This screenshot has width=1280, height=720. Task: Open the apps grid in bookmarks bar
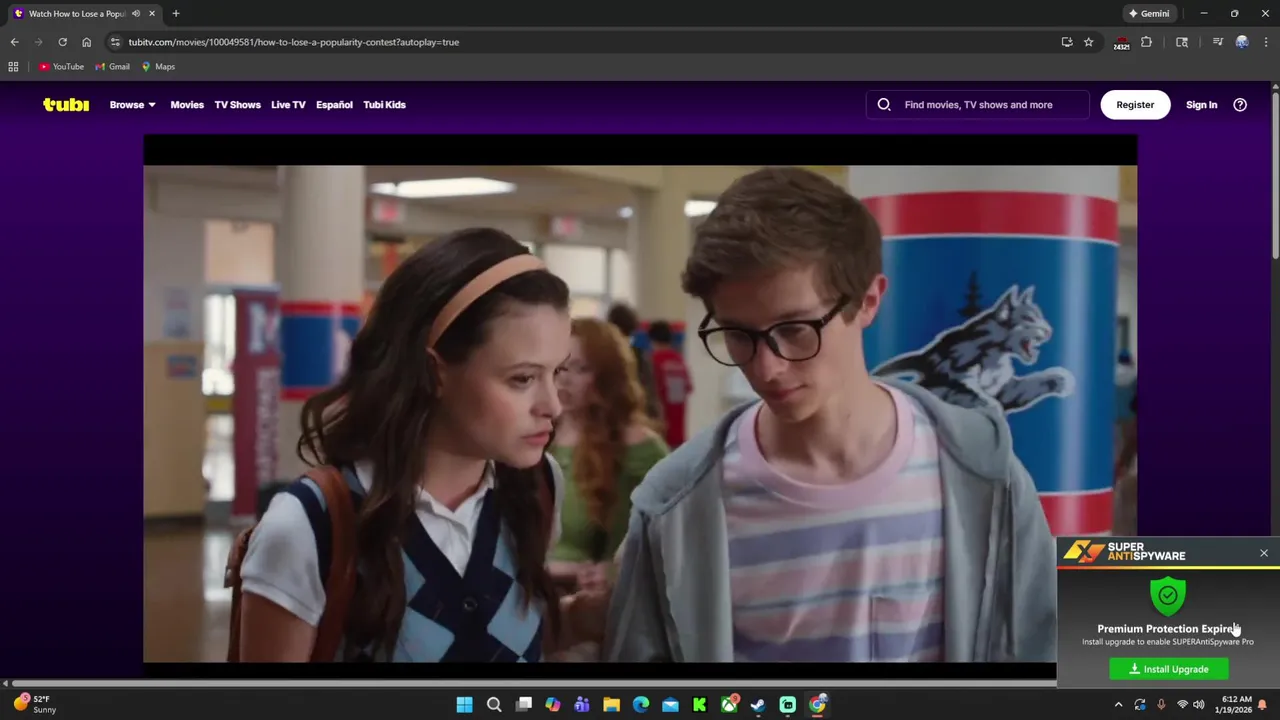[13, 67]
